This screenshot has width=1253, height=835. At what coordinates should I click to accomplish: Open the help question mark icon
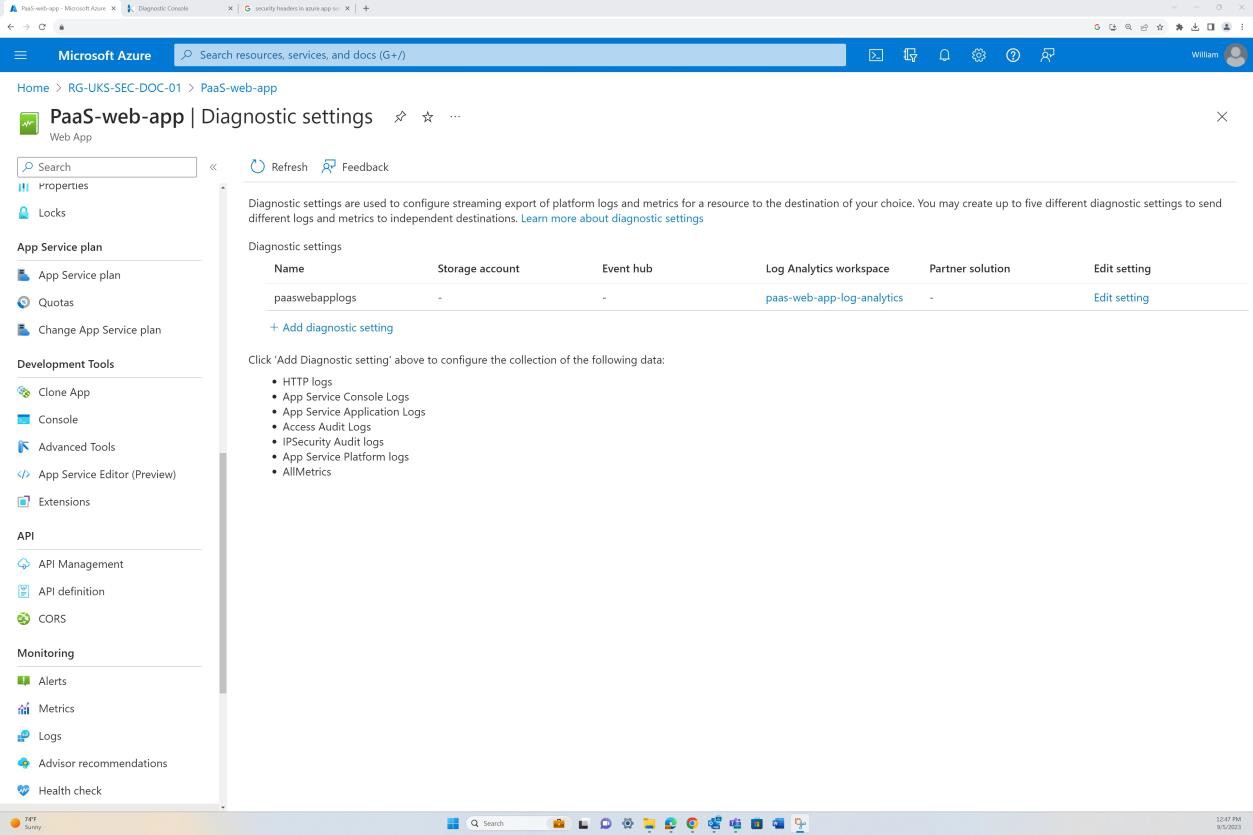(x=1012, y=55)
